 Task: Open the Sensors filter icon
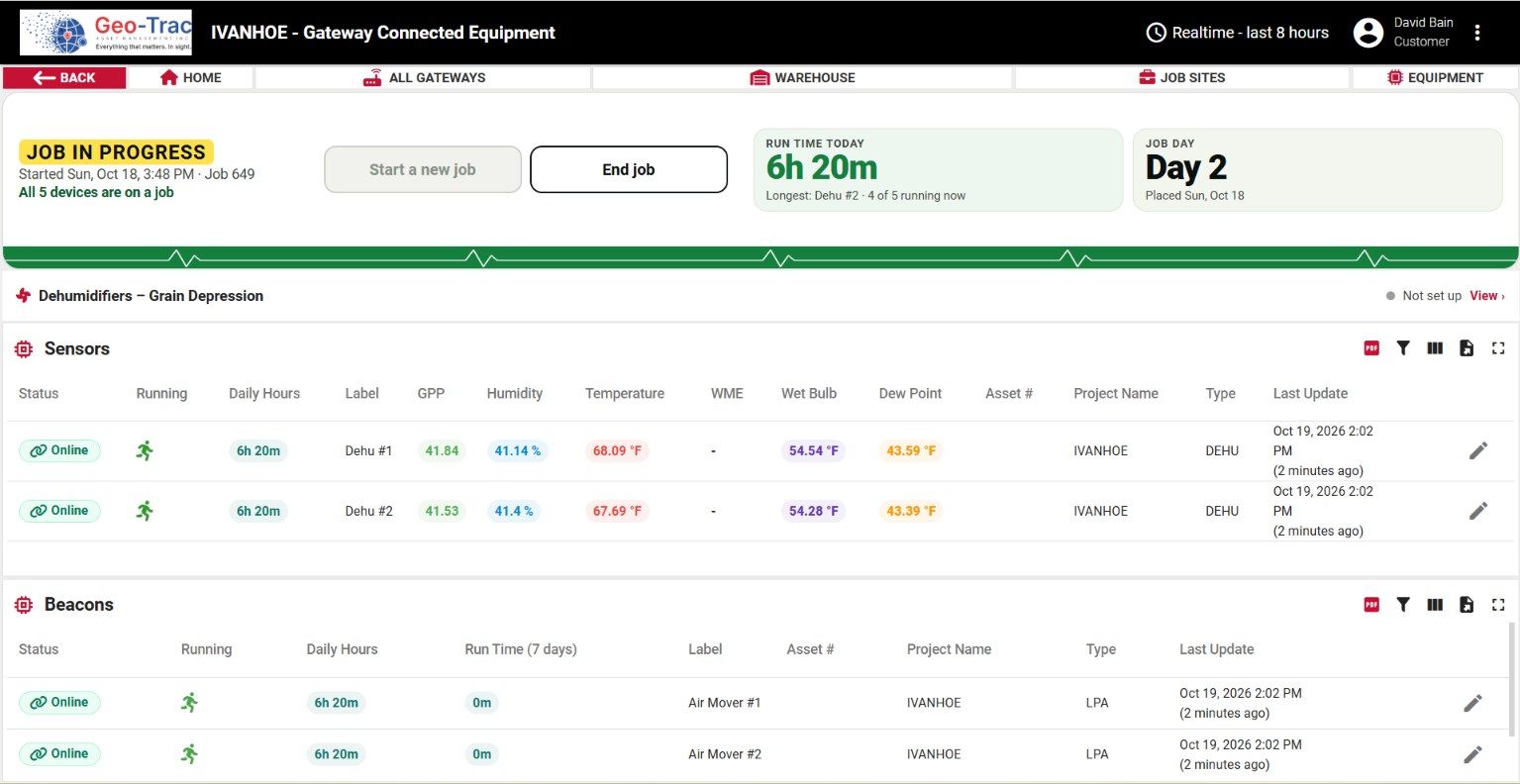coord(1403,348)
